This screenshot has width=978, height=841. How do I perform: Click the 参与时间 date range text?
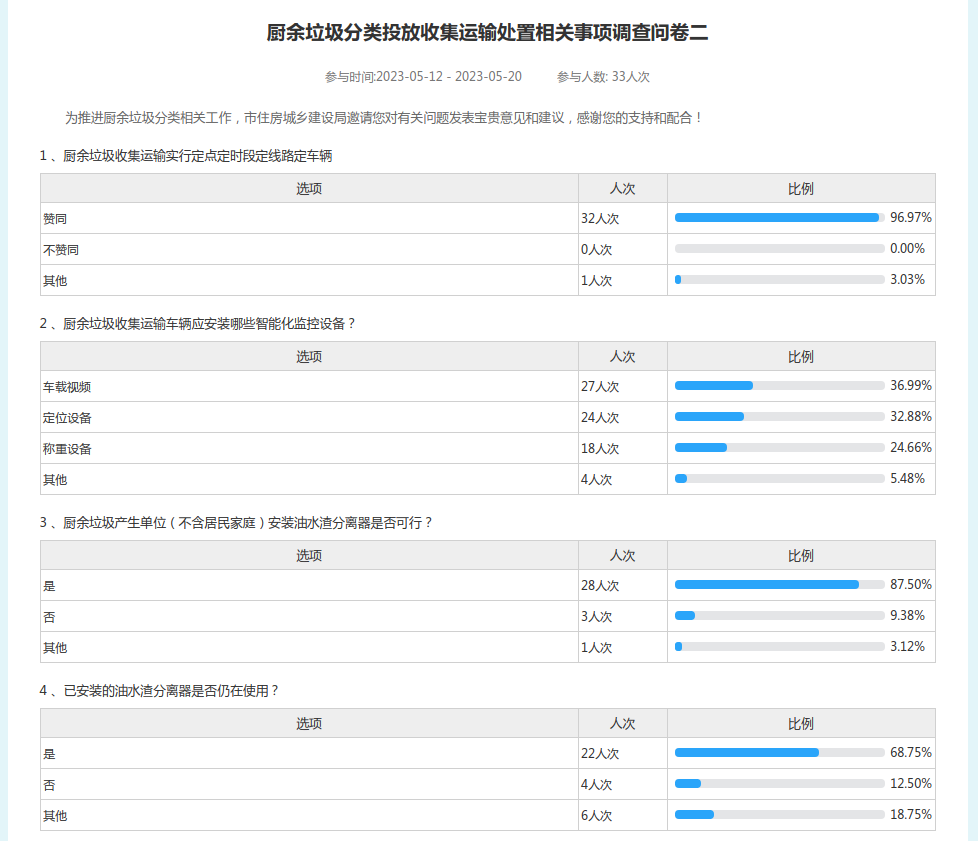point(423,77)
